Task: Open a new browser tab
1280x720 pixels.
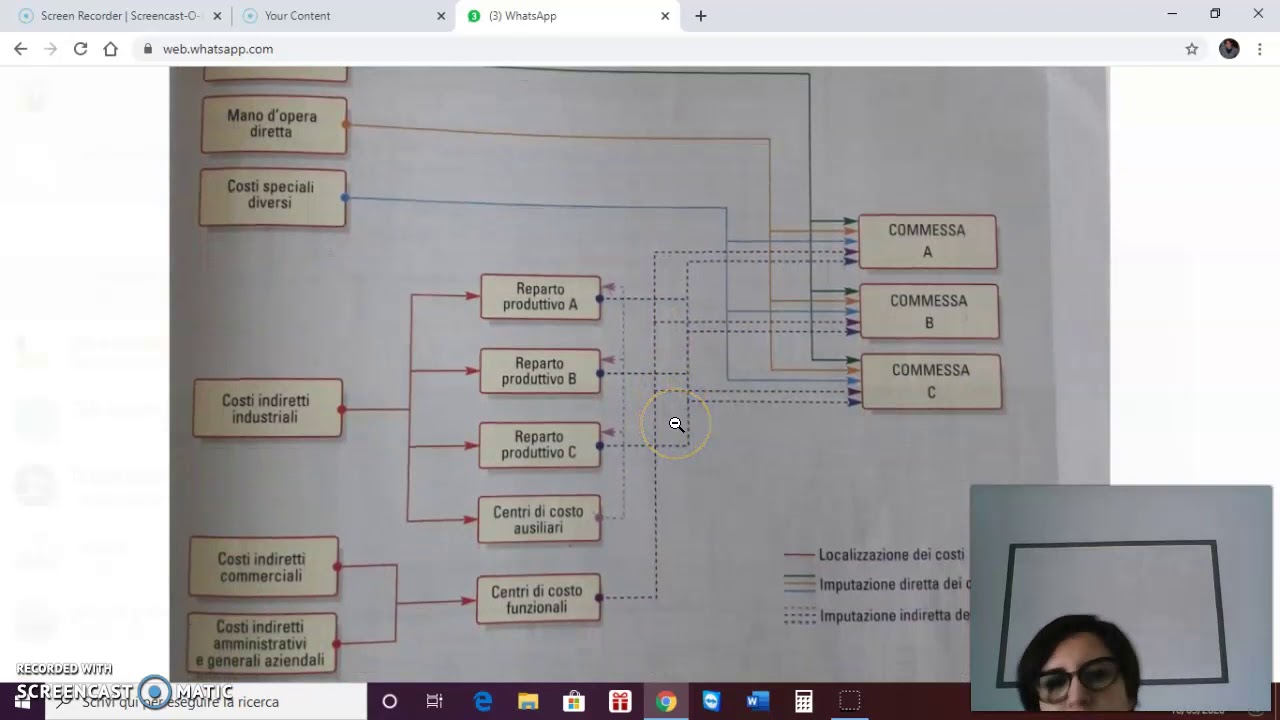Action: click(x=700, y=16)
